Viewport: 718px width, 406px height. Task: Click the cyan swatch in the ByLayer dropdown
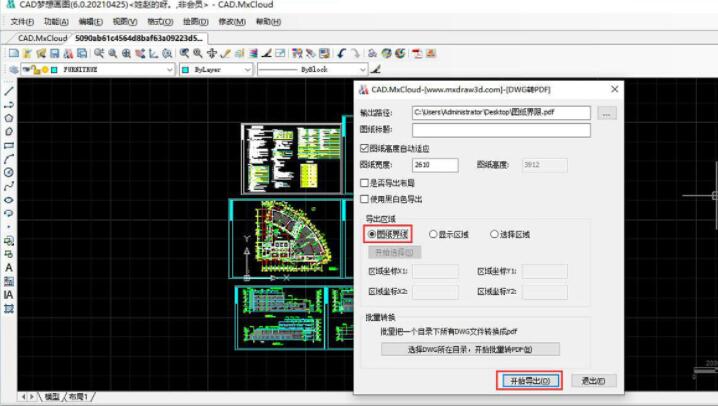[x=185, y=70]
